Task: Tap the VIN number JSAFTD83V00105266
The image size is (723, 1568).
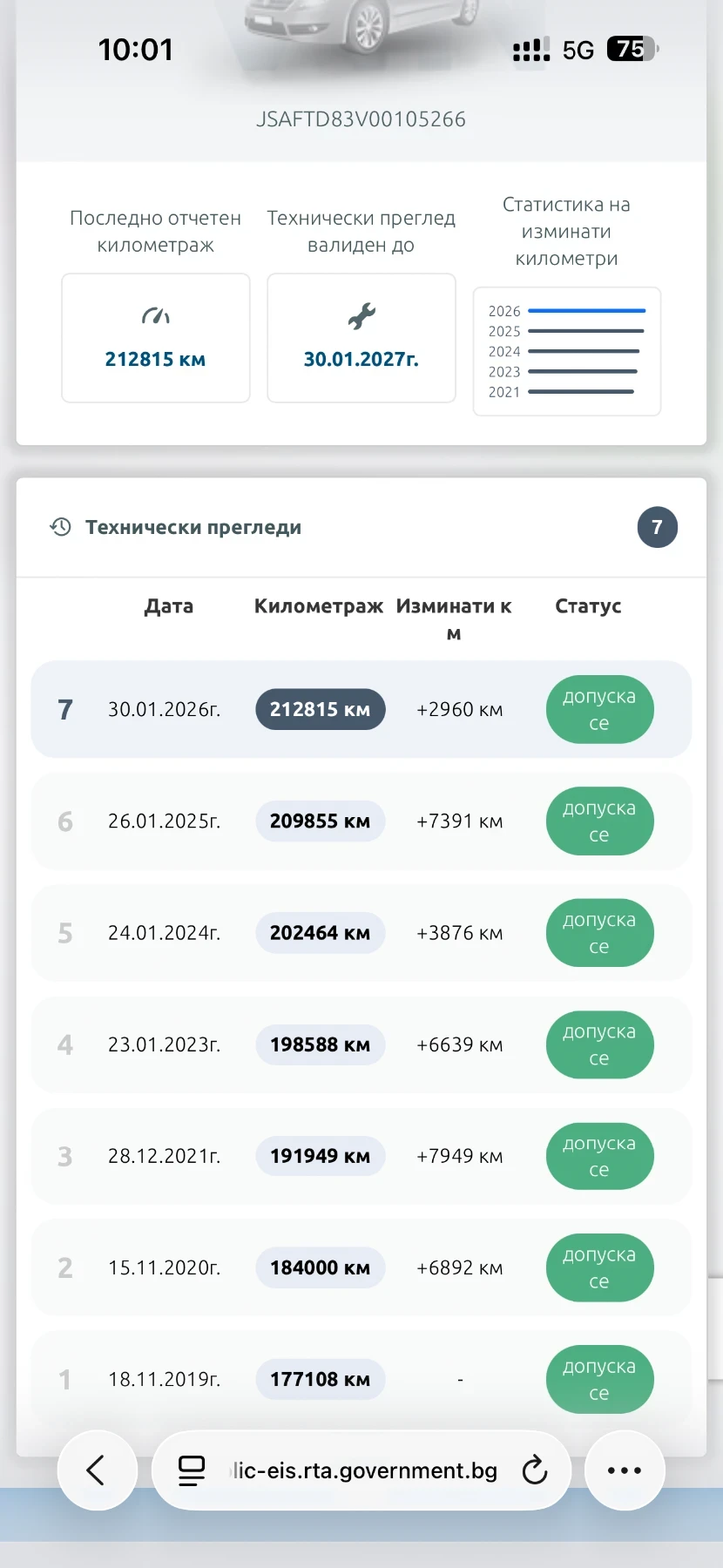Action: pos(361,119)
